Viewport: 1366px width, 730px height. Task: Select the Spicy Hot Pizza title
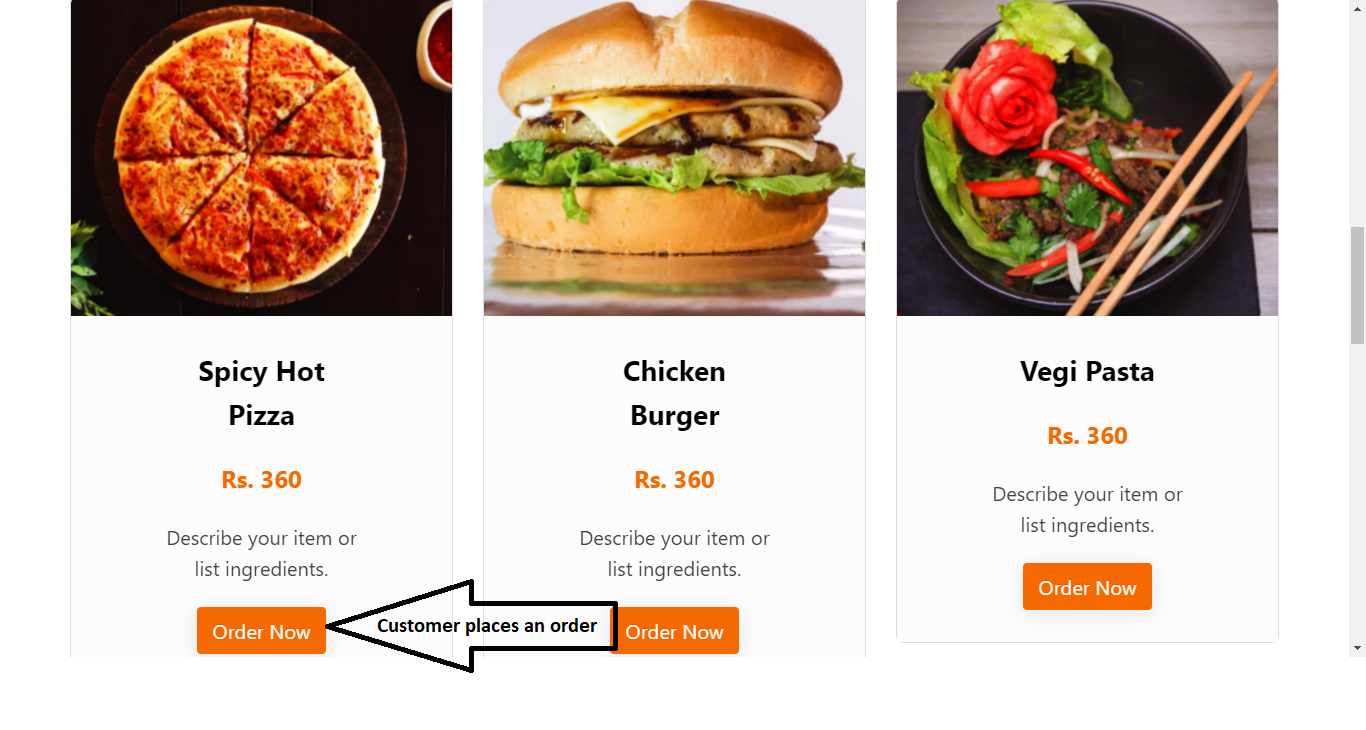pyautogui.click(x=261, y=393)
